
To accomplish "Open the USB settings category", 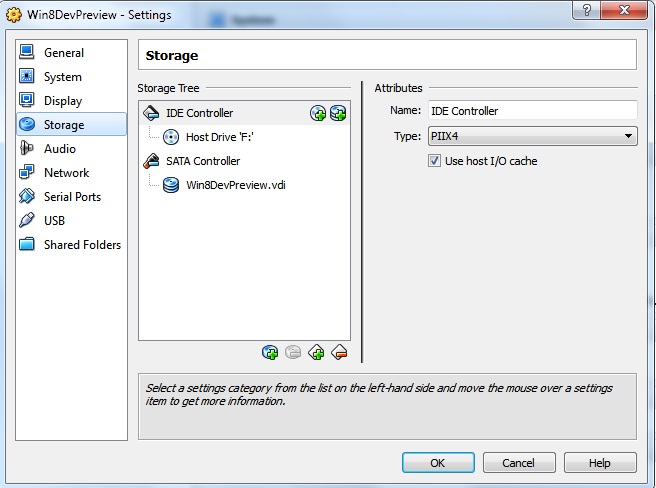I will pos(54,221).
